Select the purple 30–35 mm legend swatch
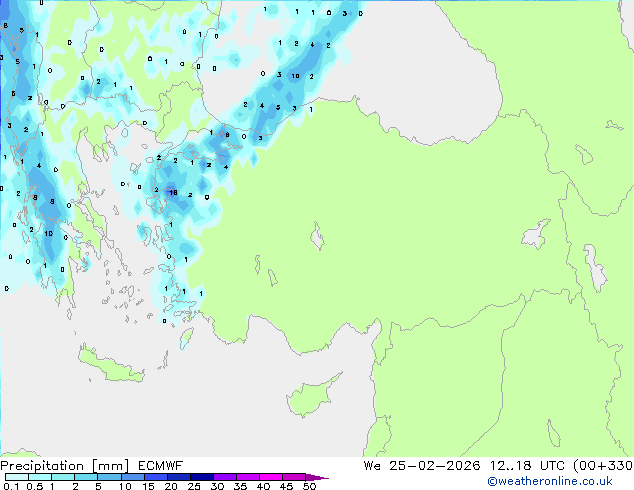Viewport: 634px width, 490px height. point(226,477)
